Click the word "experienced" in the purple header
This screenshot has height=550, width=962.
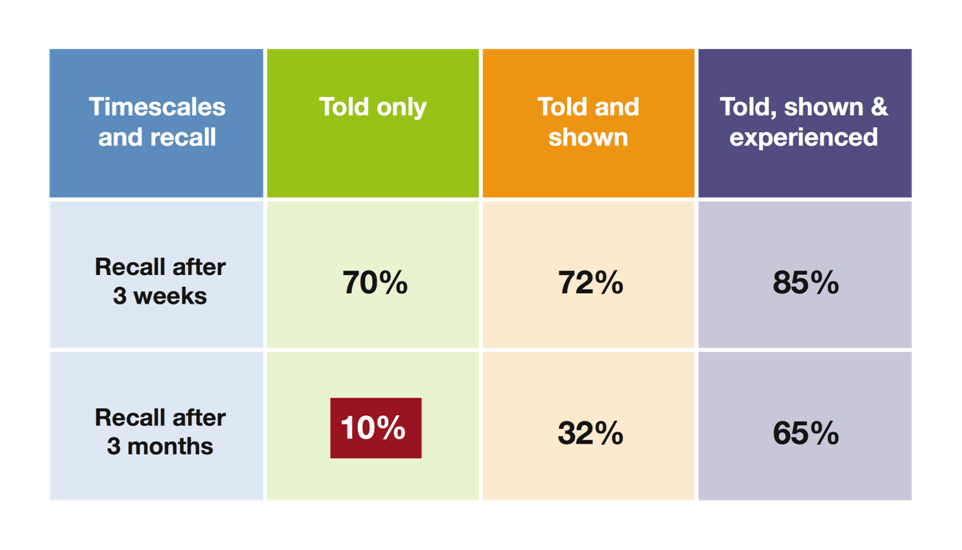[x=804, y=137]
